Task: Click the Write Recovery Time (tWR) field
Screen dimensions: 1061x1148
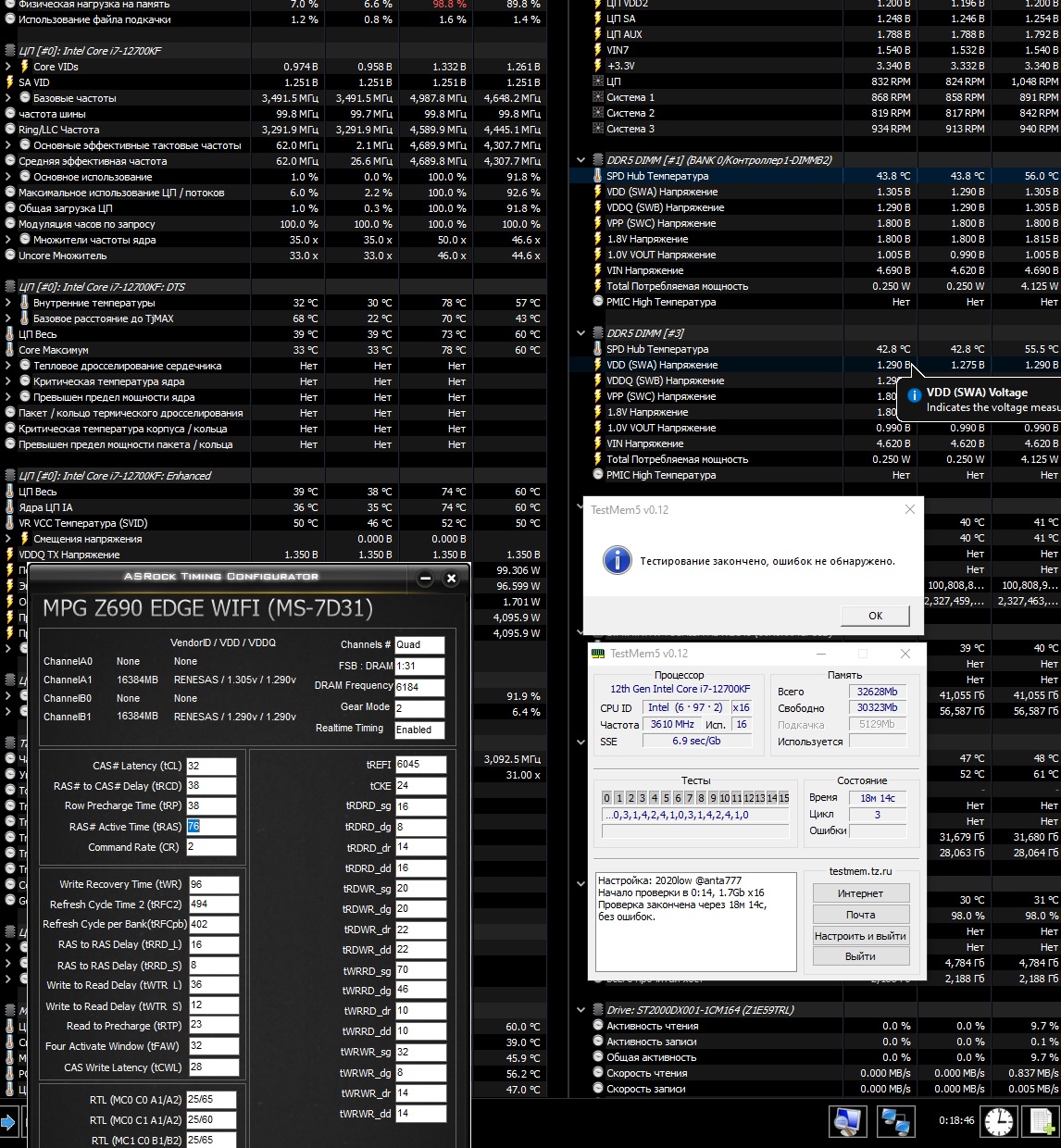Action: pos(214,884)
